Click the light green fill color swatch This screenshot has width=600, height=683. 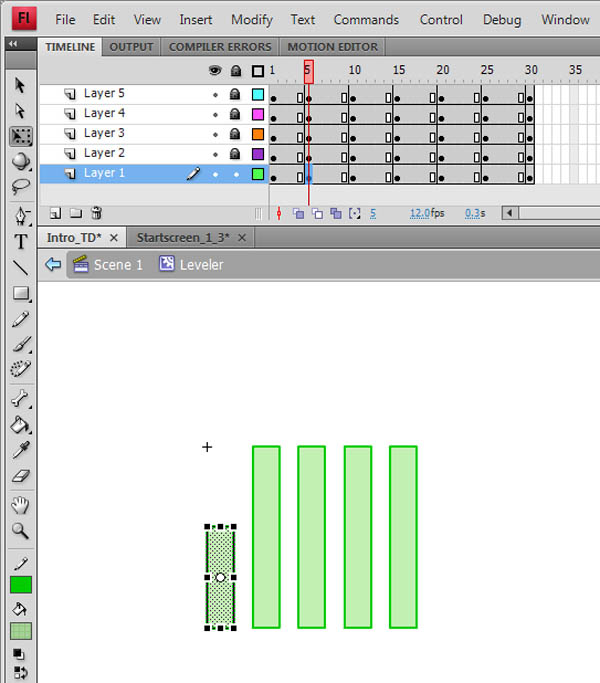21,631
